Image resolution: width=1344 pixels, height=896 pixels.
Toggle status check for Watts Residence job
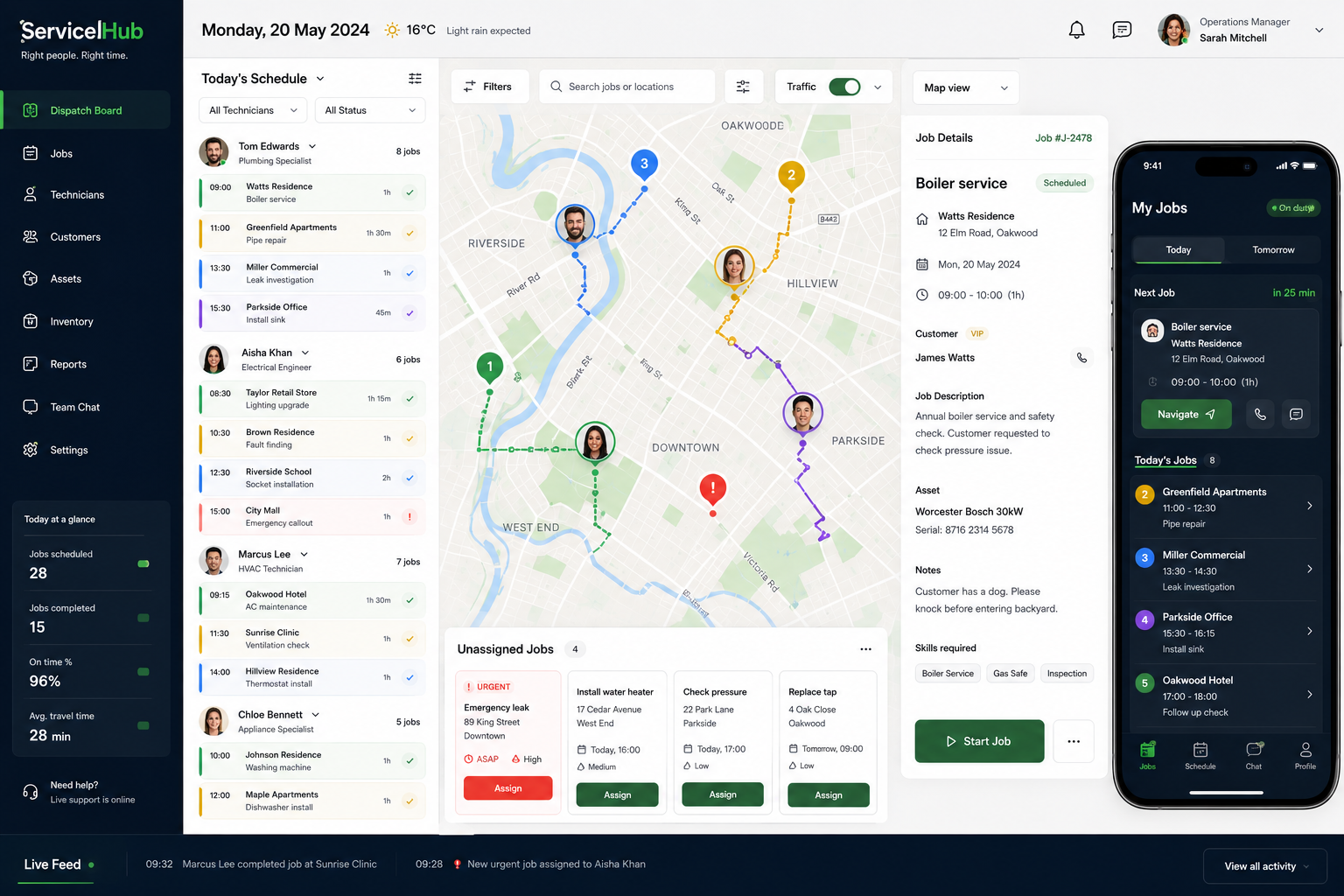409,192
